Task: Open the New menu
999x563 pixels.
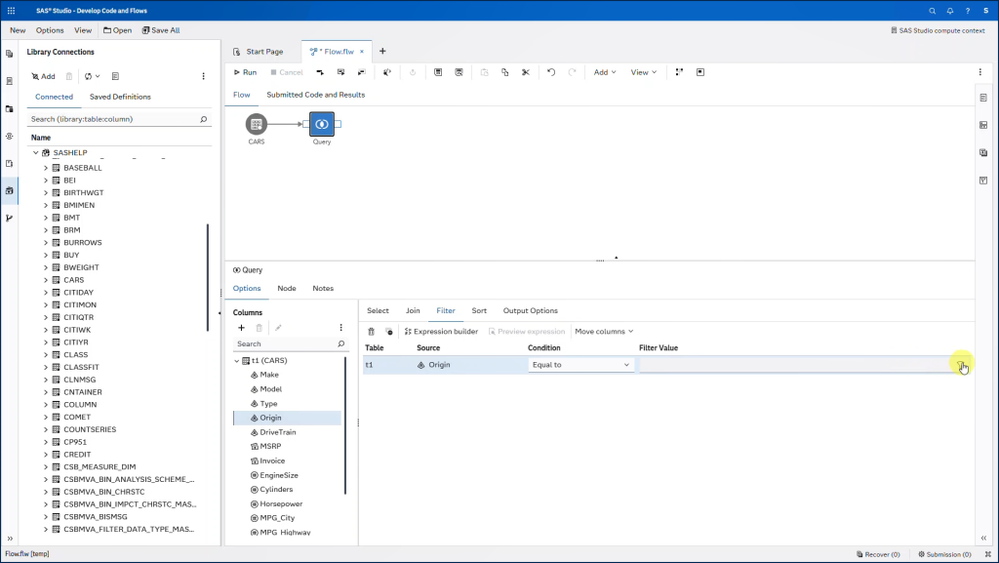Action: click(18, 30)
